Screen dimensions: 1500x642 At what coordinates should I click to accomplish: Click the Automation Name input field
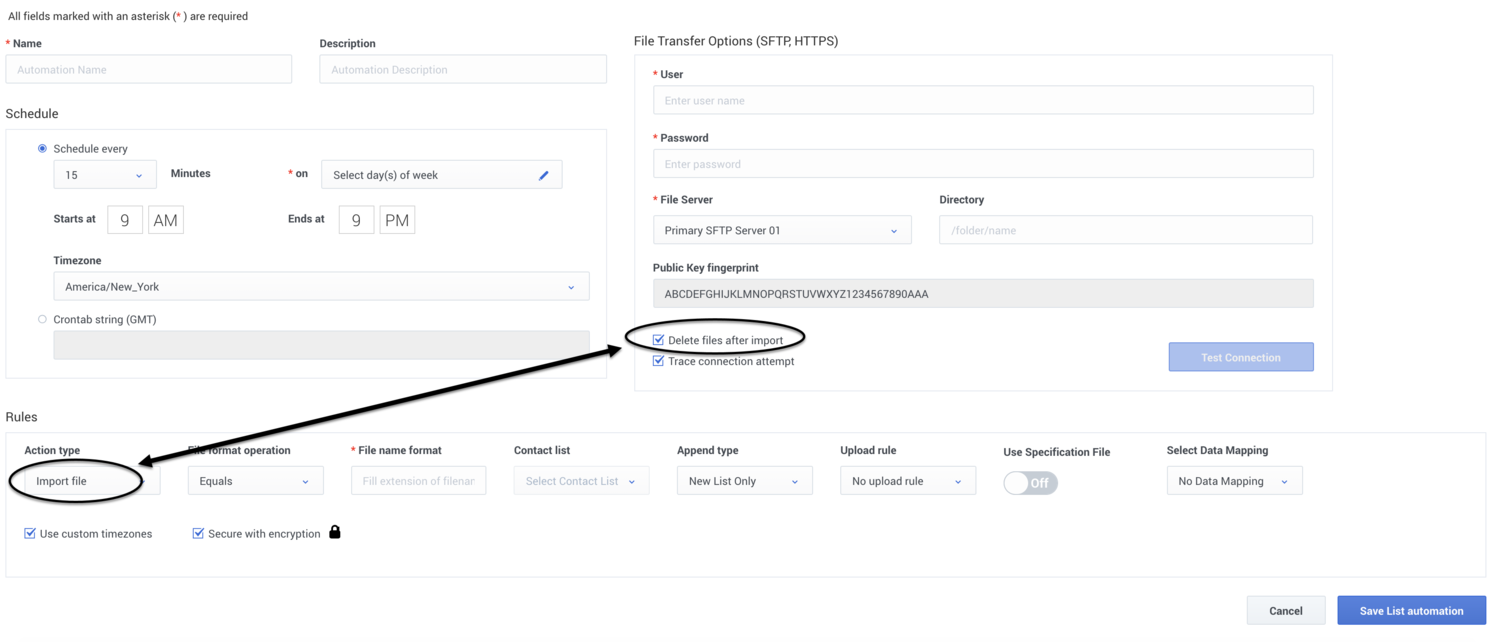coord(149,70)
